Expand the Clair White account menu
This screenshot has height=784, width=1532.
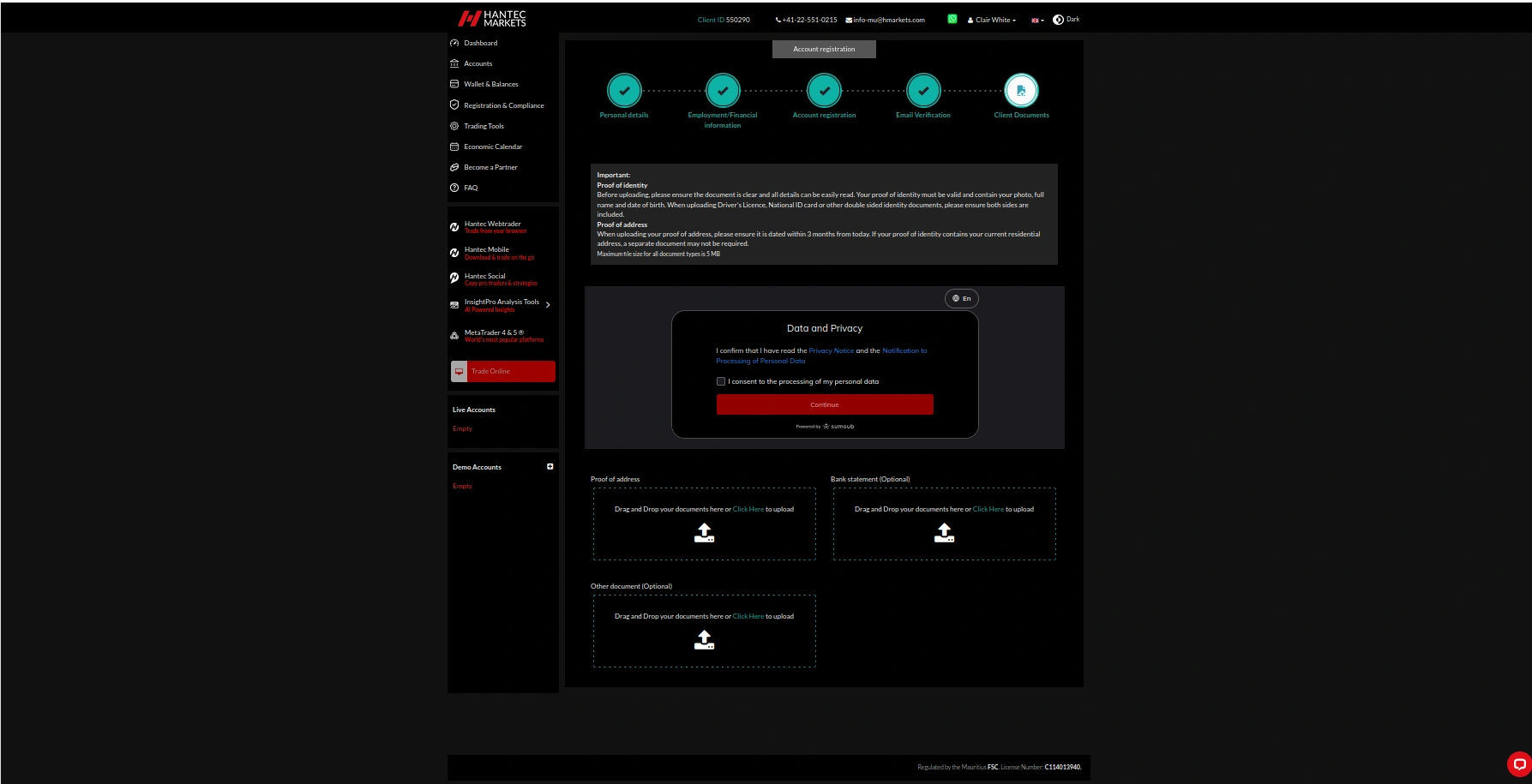click(991, 20)
